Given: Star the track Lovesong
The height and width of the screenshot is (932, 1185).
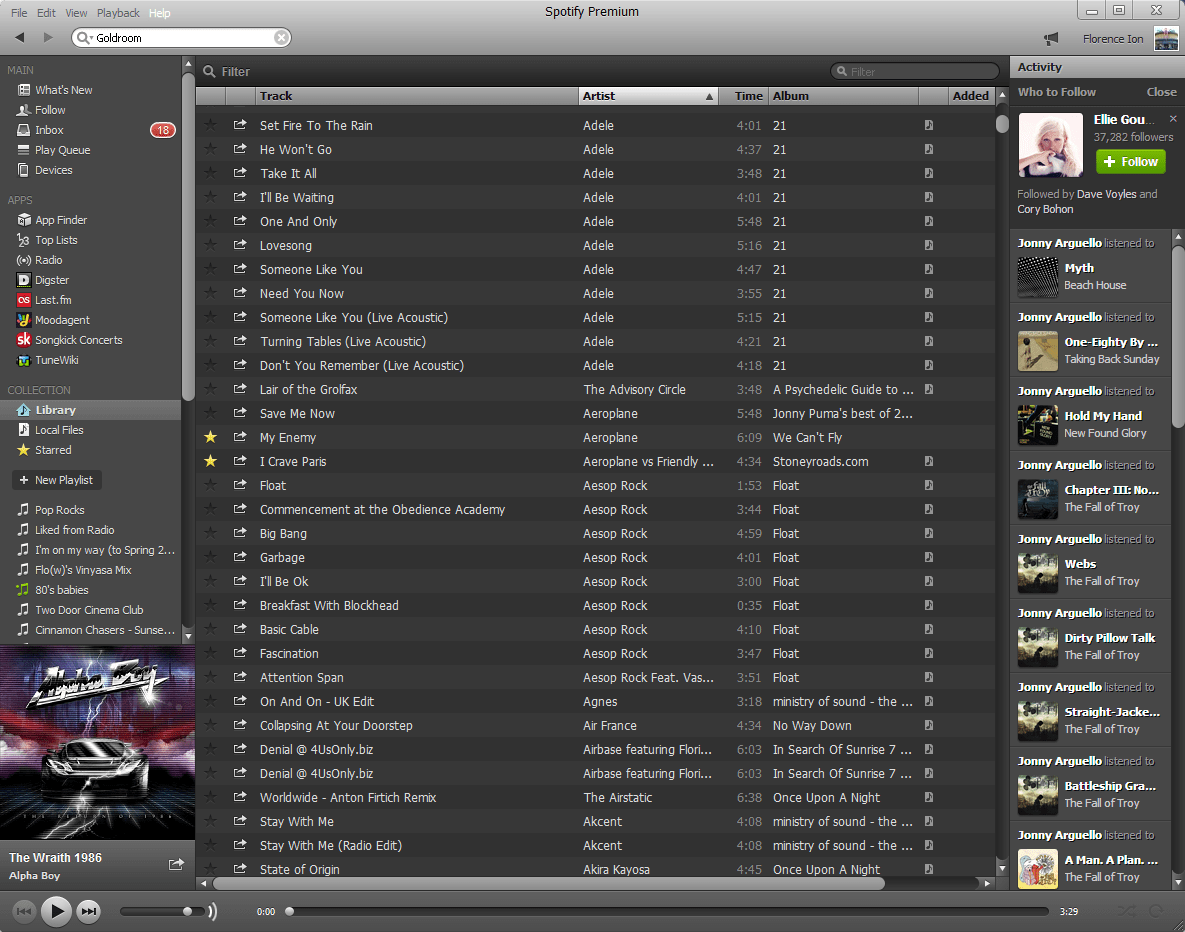Looking at the screenshot, I should tap(210, 245).
